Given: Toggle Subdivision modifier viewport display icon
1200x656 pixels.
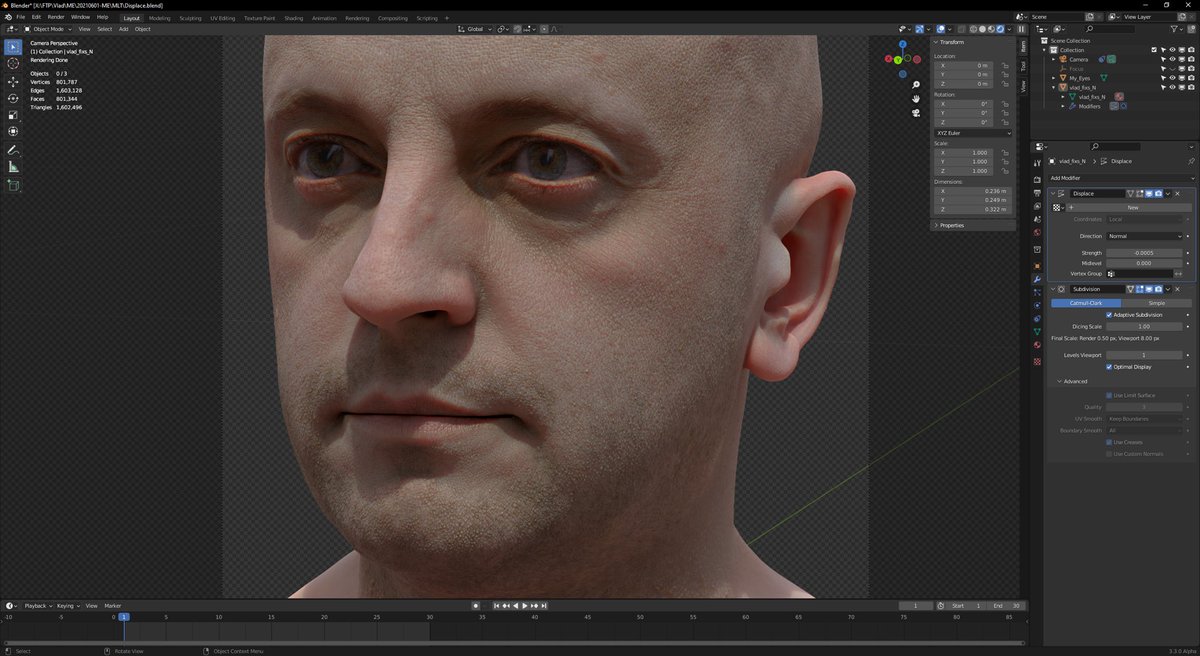Looking at the screenshot, I should click(x=1149, y=289).
